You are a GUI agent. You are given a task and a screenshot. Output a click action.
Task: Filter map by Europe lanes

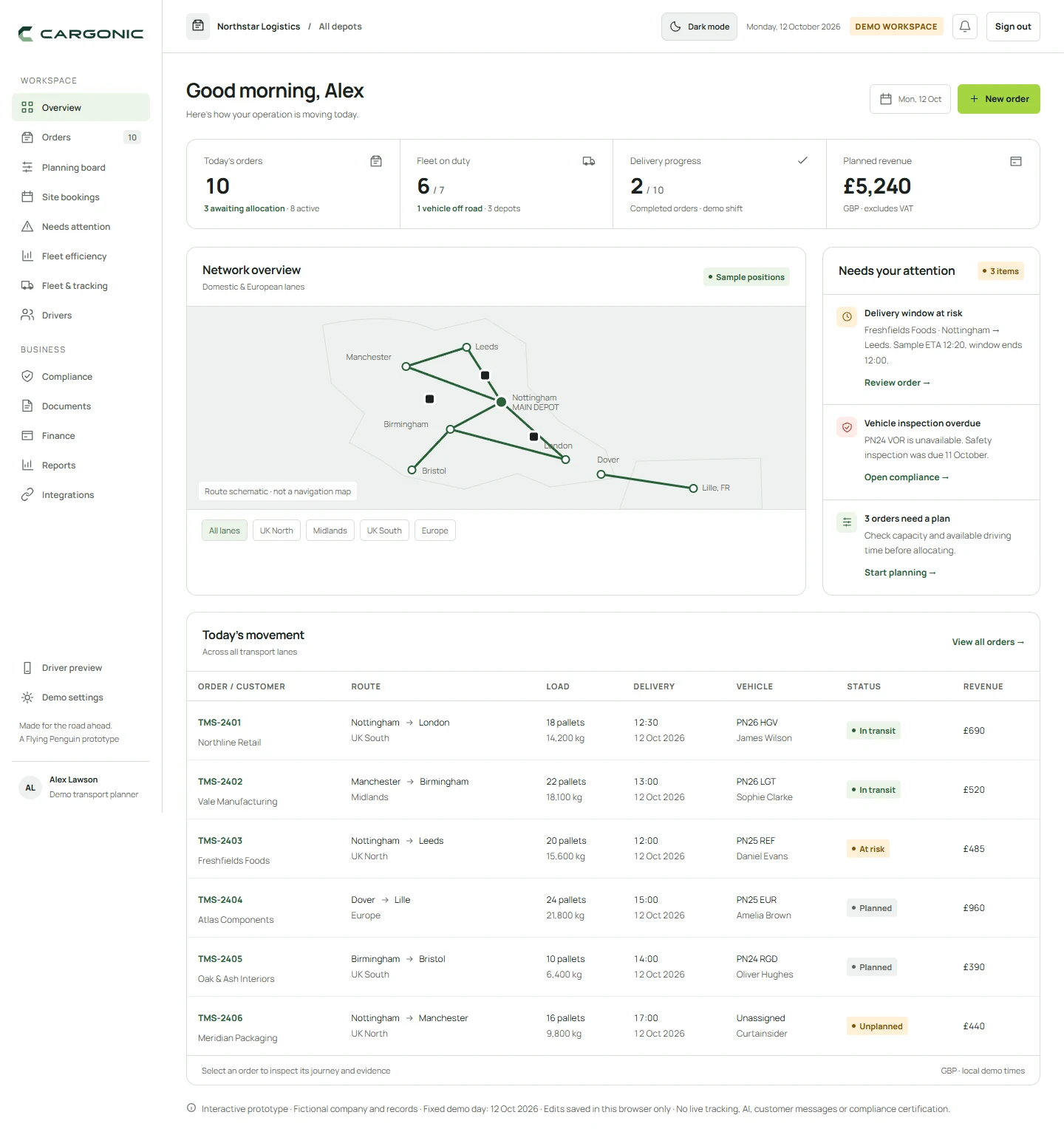(435, 531)
